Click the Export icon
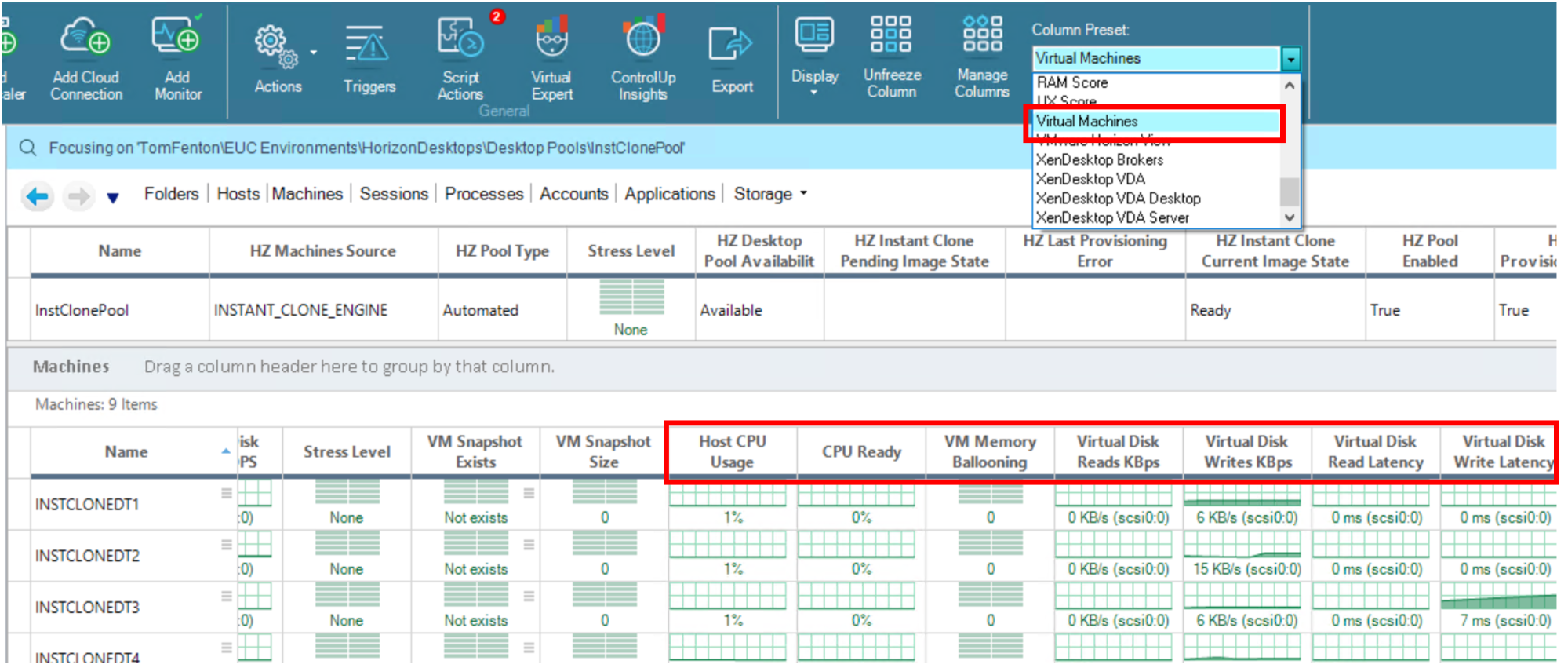1568x668 pixels. pos(730,44)
